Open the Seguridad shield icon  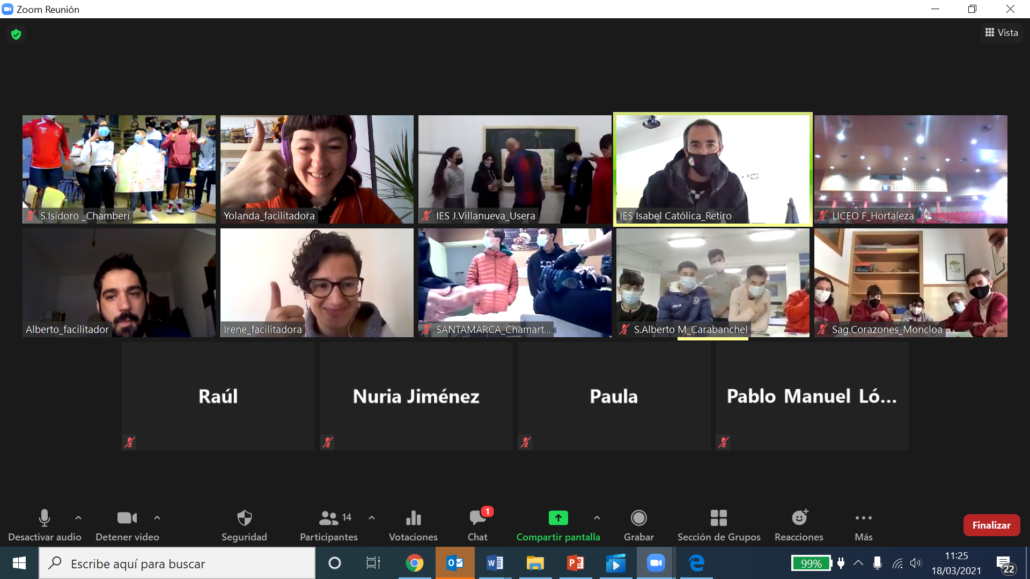coord(244,518)
